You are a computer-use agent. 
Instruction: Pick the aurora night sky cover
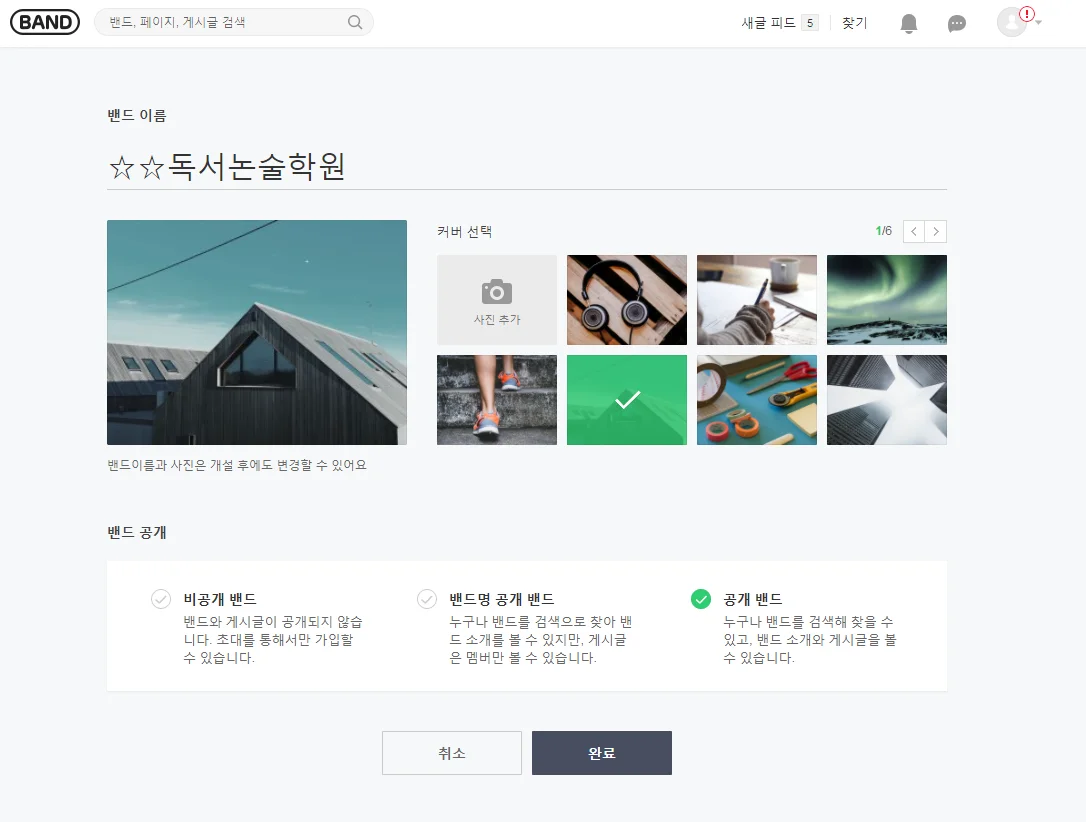[886, 300]
